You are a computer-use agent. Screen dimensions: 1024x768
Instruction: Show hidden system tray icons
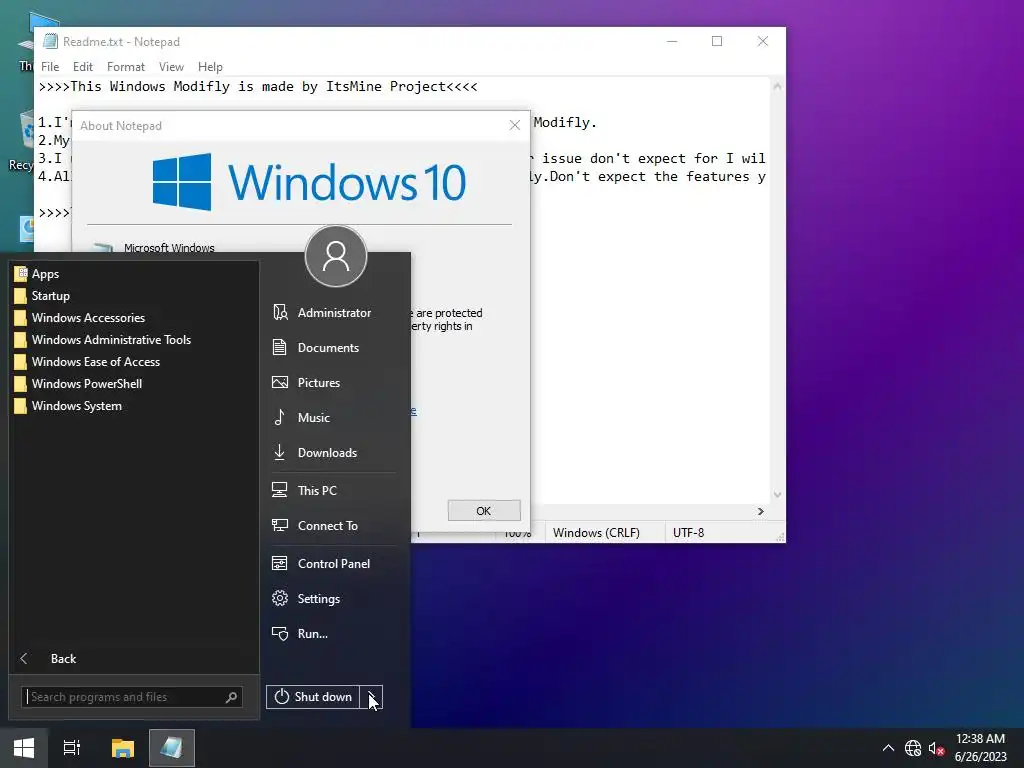coord(888,748)
